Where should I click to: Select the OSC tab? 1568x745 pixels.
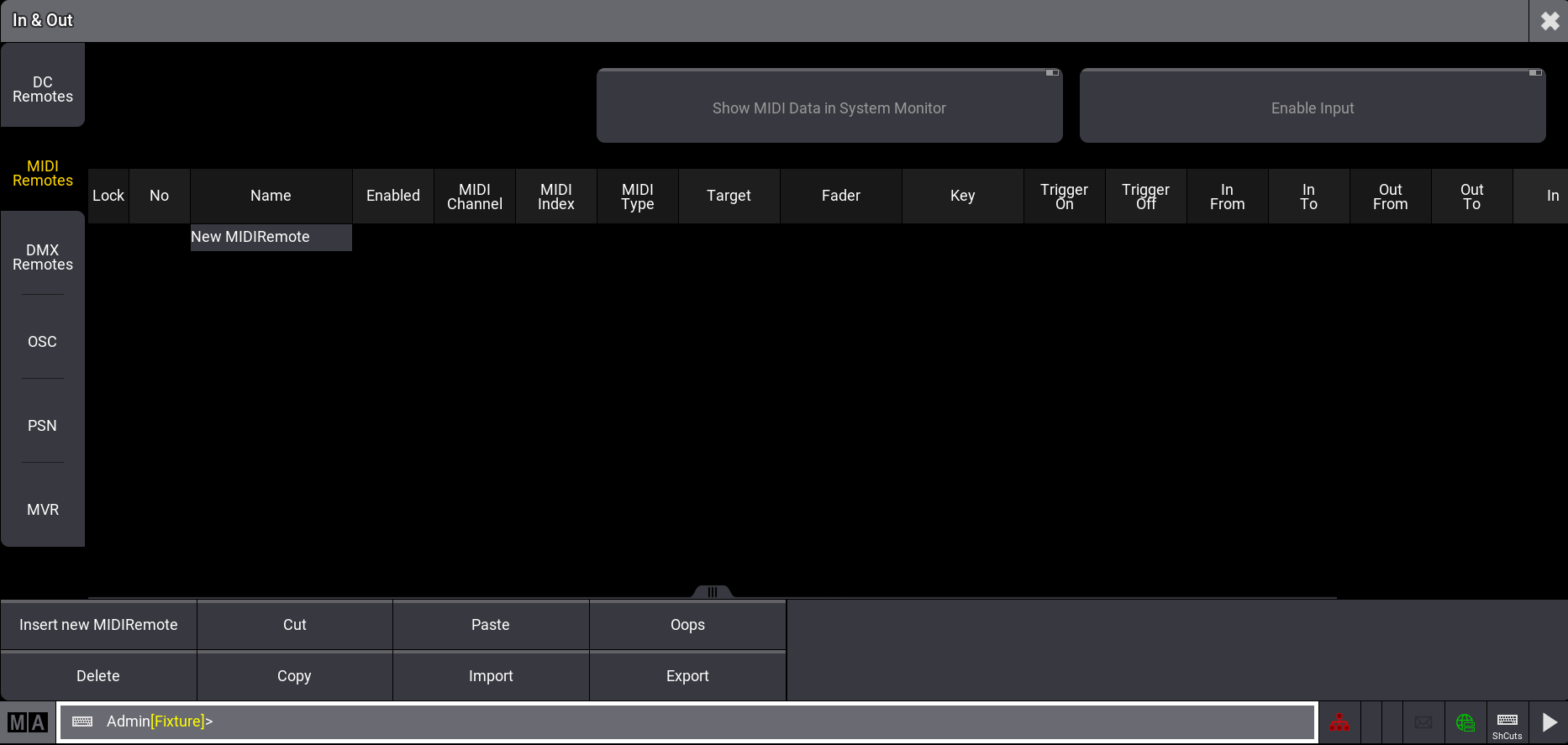[43, 341]
